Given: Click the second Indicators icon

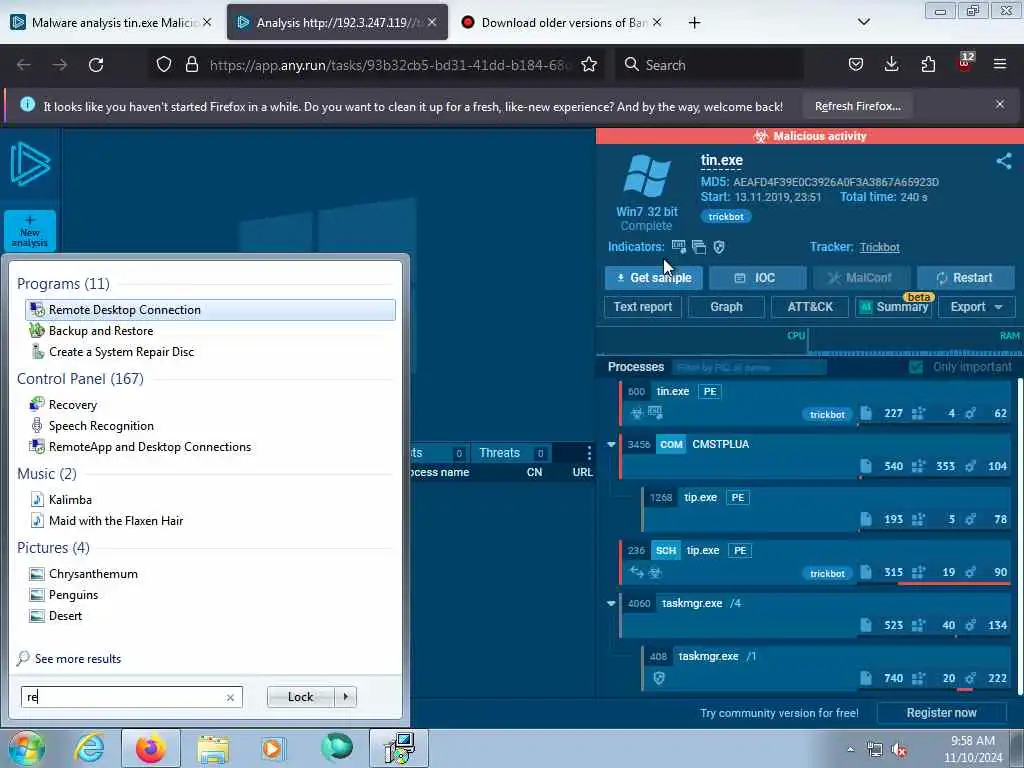Looking at the screenshot, I should point(699,247).
